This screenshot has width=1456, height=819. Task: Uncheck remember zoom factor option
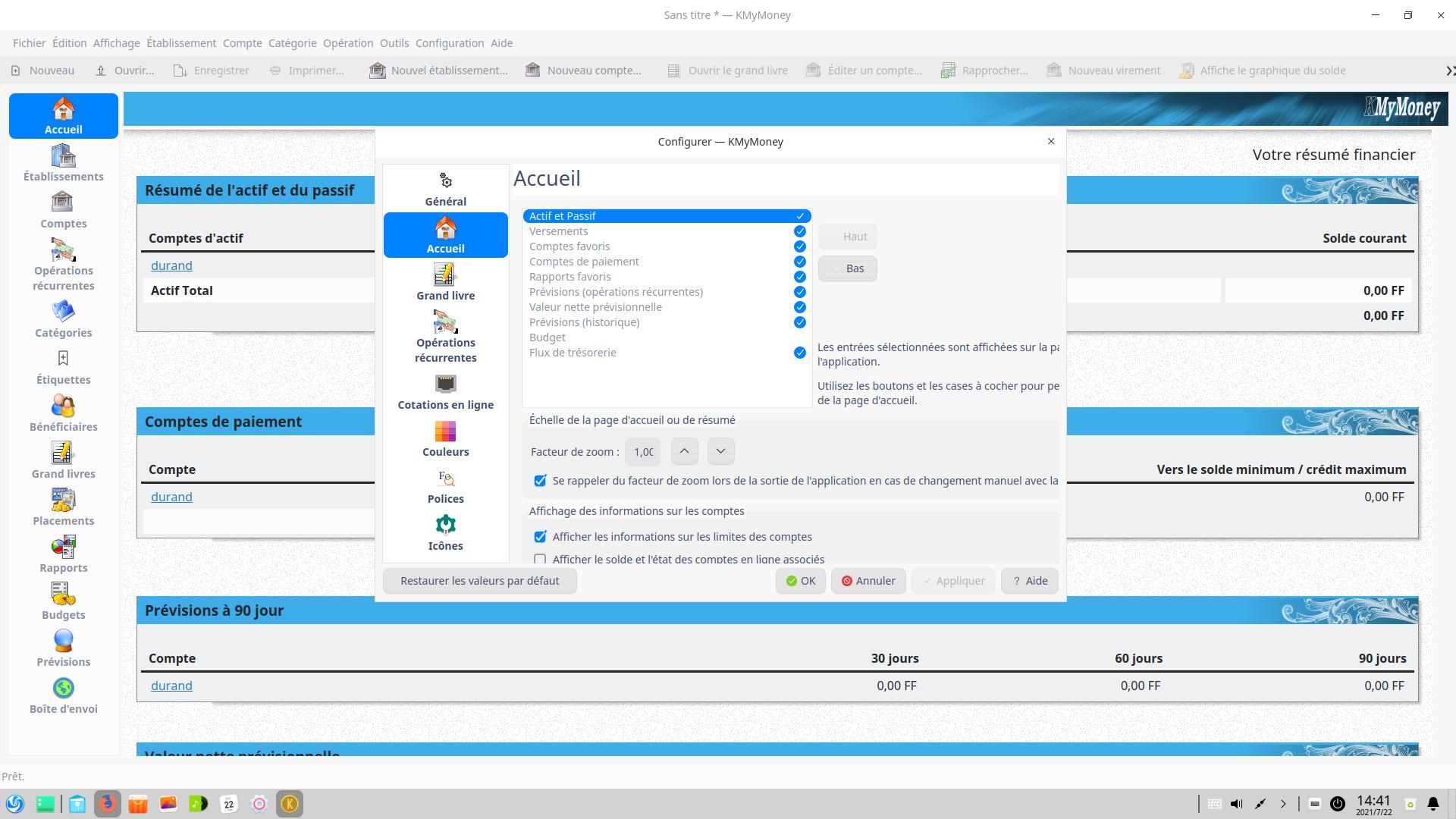tap(540, 481)
